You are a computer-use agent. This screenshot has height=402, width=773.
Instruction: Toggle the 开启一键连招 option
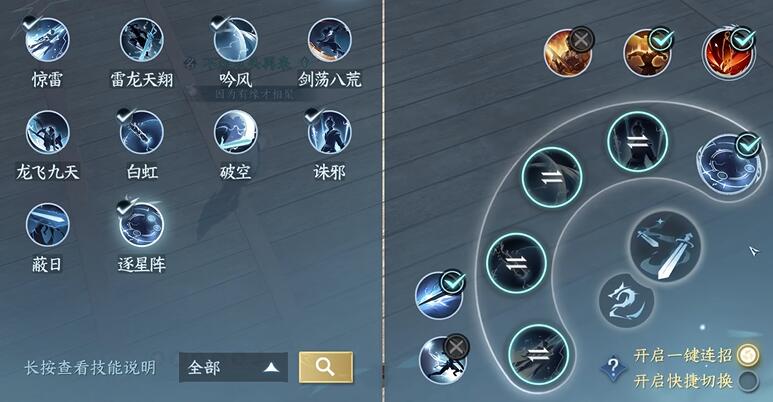(747, 355)
